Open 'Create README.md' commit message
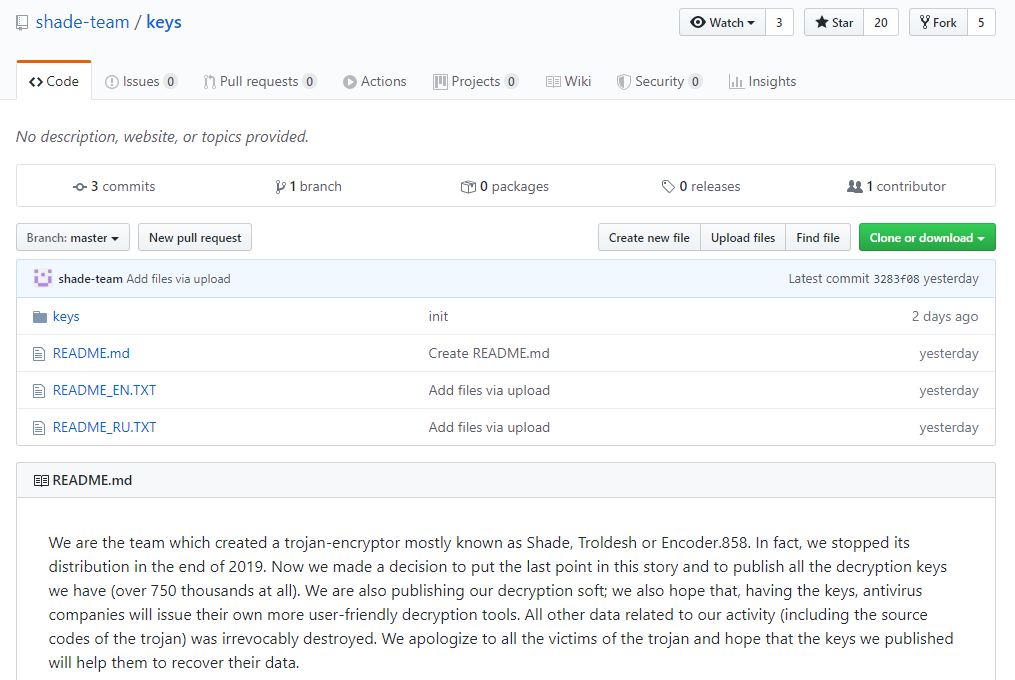1015x680 pixels. point(489,353)
